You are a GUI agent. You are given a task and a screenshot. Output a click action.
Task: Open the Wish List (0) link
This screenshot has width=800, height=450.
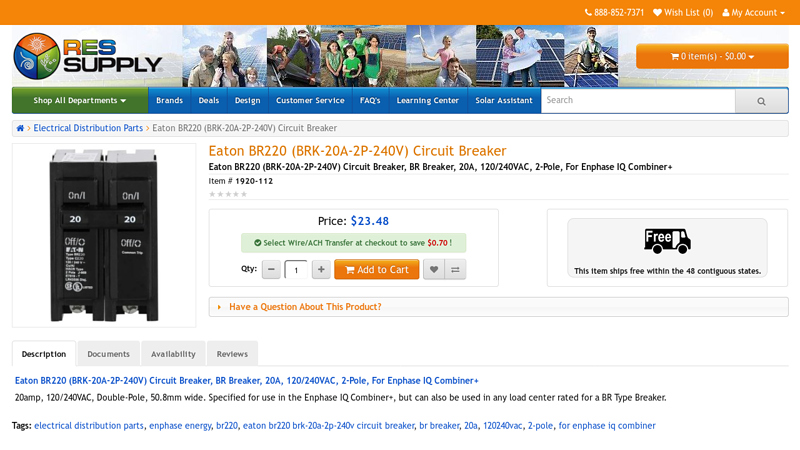683,13
